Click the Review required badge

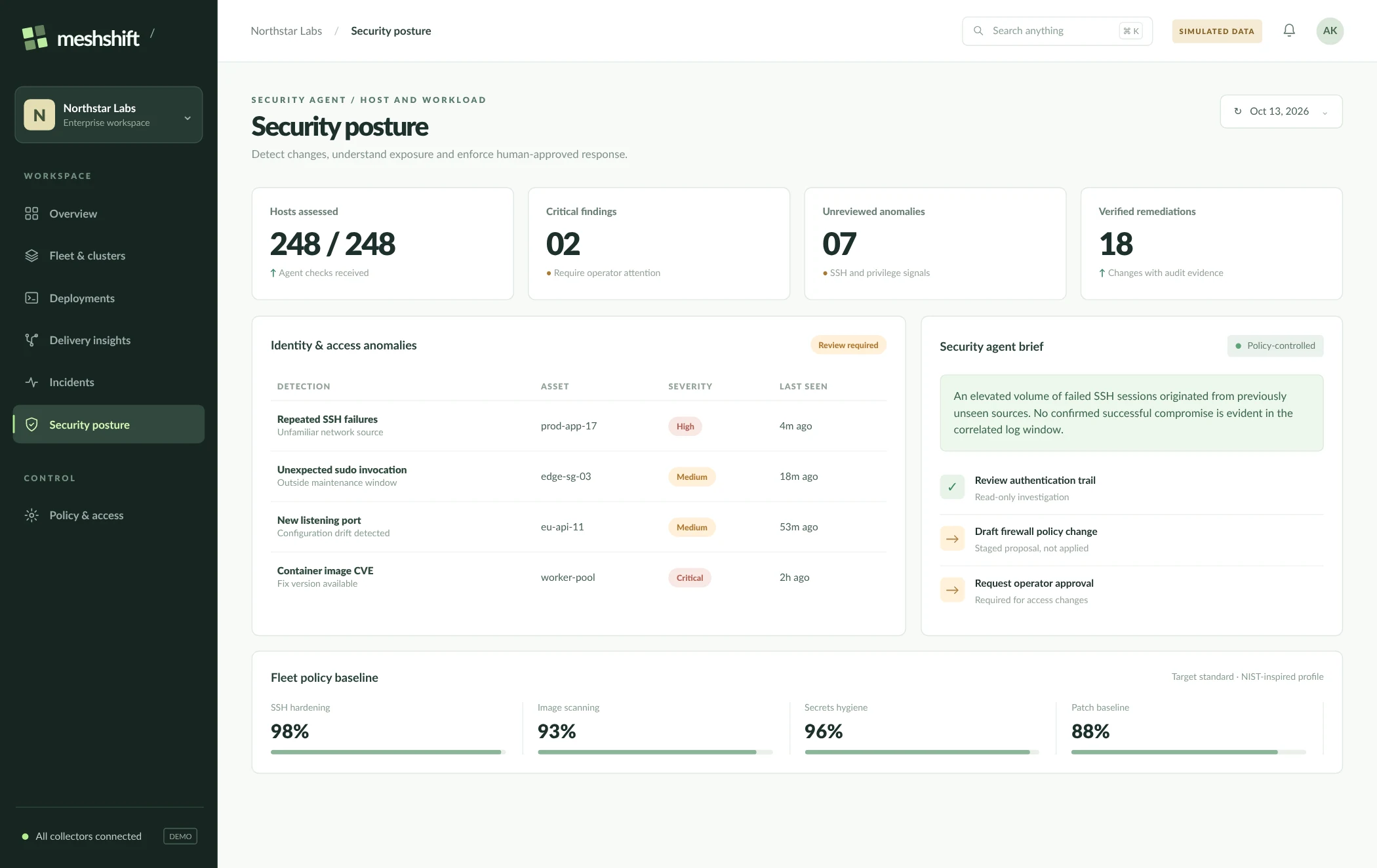[x=848, y=345]
